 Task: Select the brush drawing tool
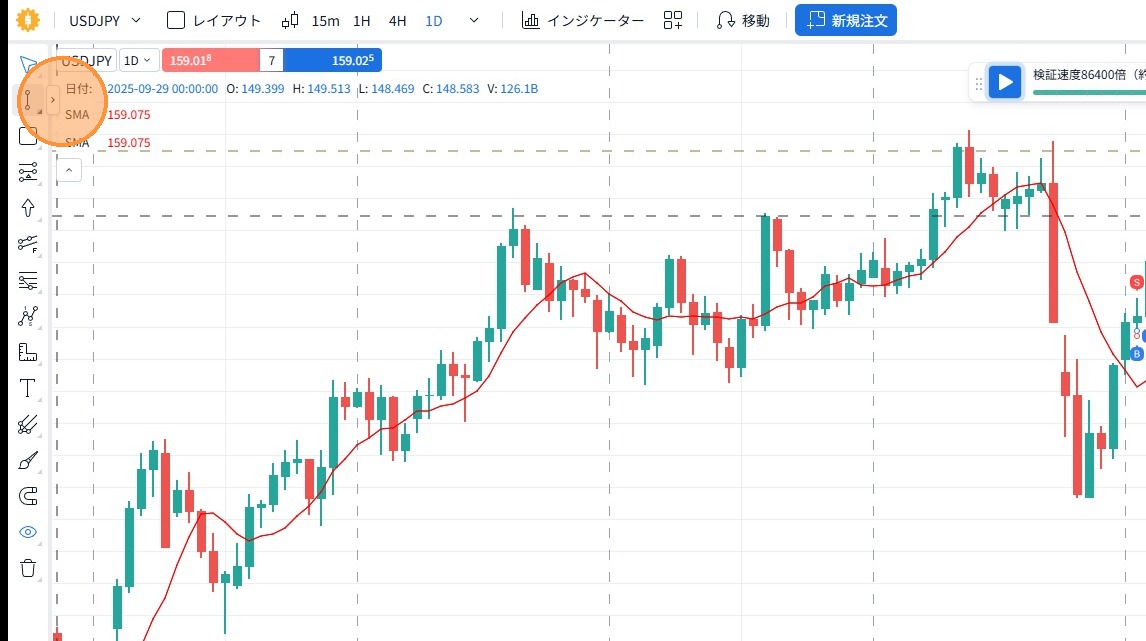28,460
